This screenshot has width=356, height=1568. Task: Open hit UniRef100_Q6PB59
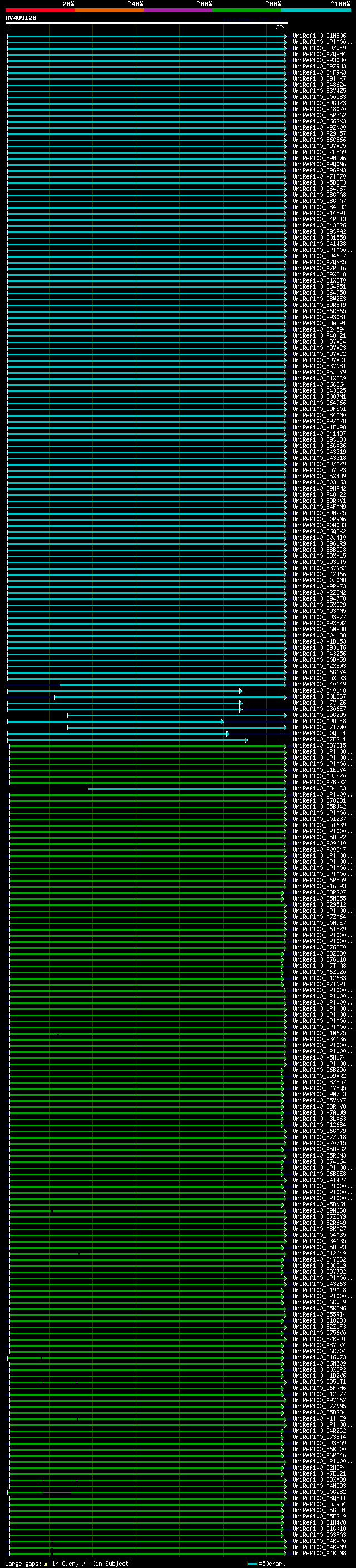tap(319, 881)
